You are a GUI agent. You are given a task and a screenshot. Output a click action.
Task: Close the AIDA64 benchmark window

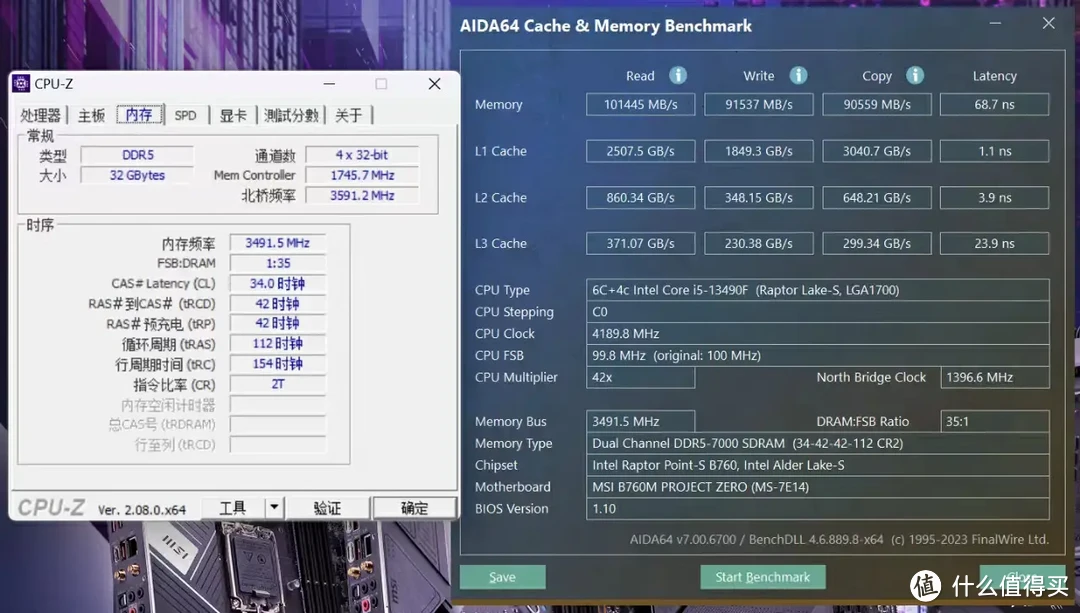[1048, 23]
